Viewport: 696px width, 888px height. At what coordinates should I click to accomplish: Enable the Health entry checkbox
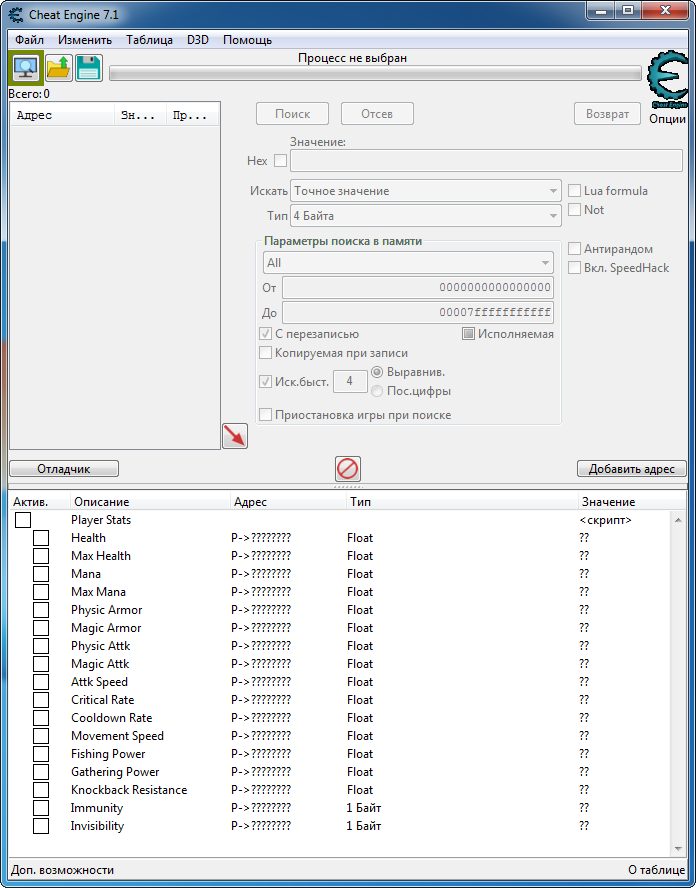[41, 538]
